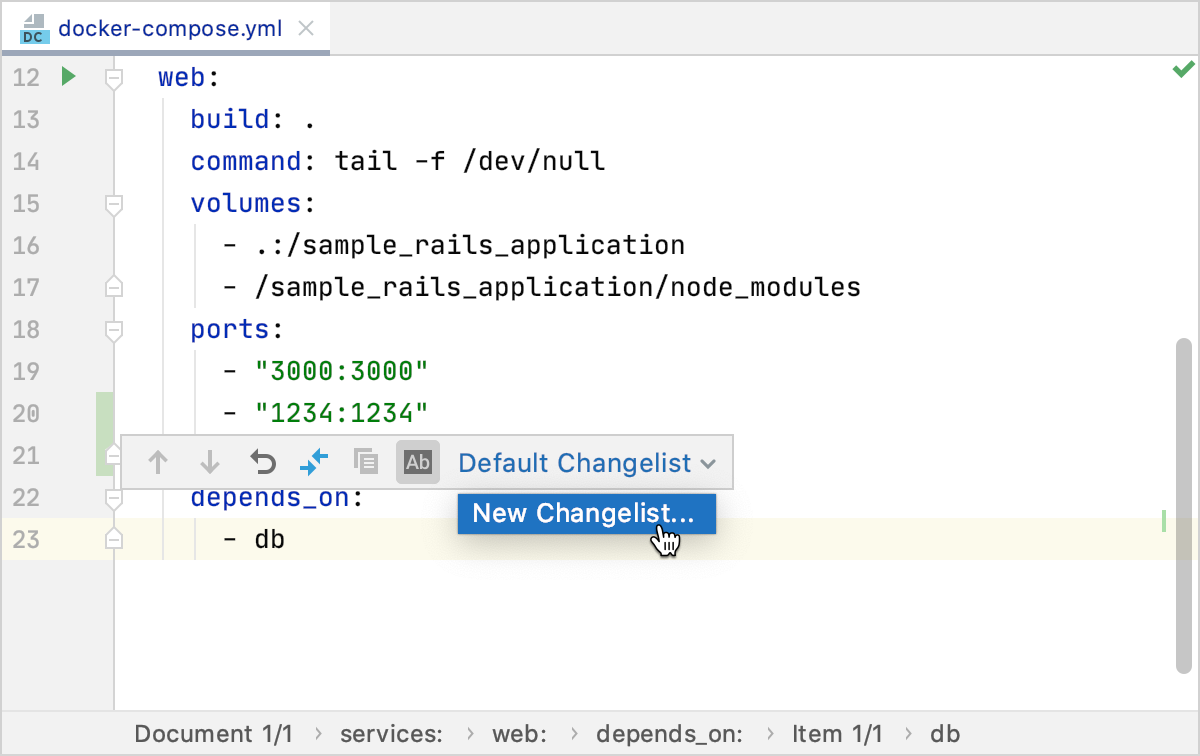Copy the changed lines using copy icon
Image resolution: width=1200 pixels, height=756 pixels.
(365, 462)
